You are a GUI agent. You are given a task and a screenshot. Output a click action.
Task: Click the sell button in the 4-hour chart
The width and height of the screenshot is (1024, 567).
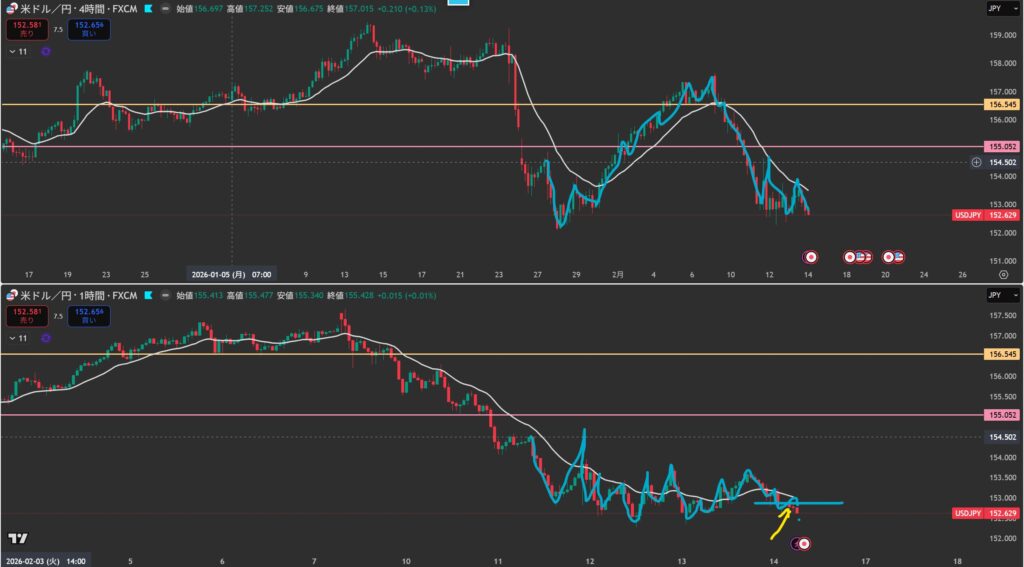24,30
